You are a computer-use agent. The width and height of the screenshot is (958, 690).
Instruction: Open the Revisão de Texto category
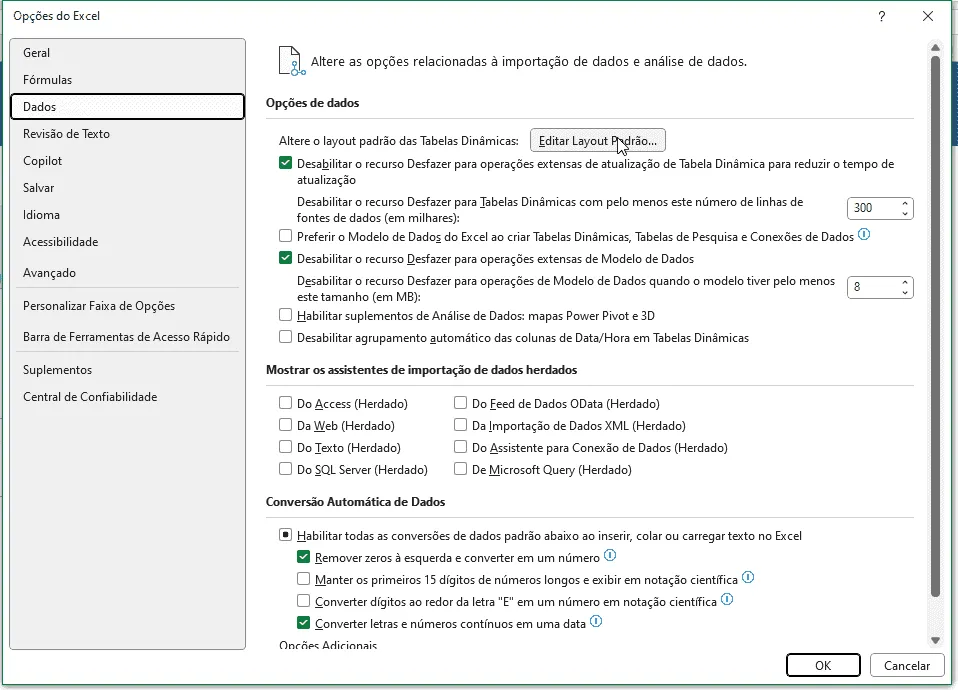[128, 133]
